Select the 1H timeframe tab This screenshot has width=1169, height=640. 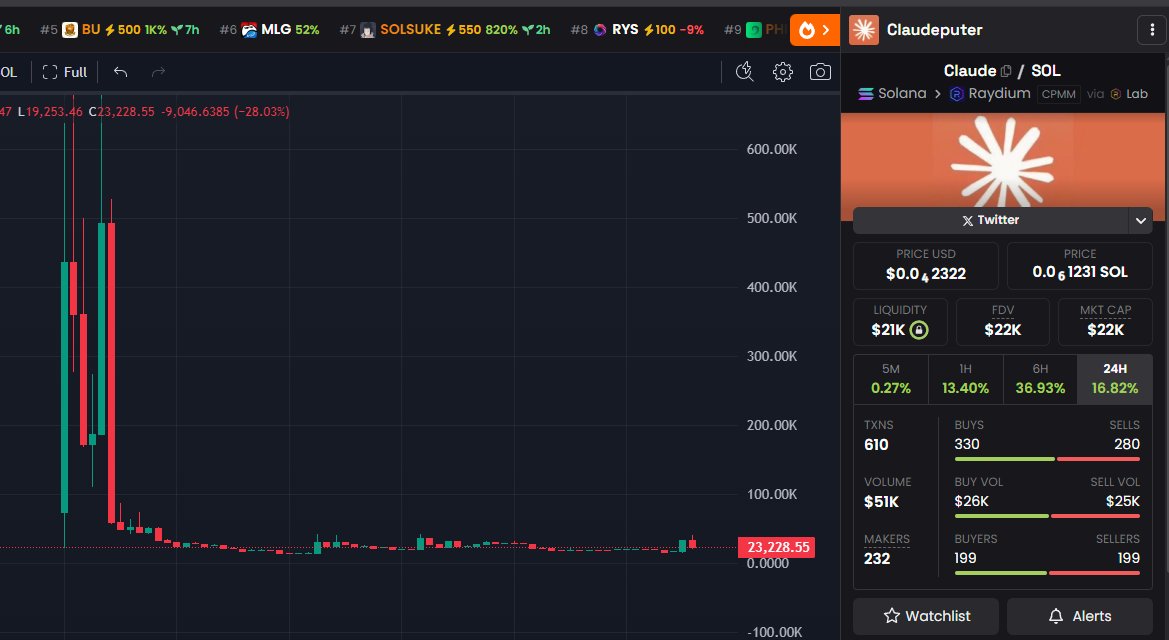(x=965, y=379)
